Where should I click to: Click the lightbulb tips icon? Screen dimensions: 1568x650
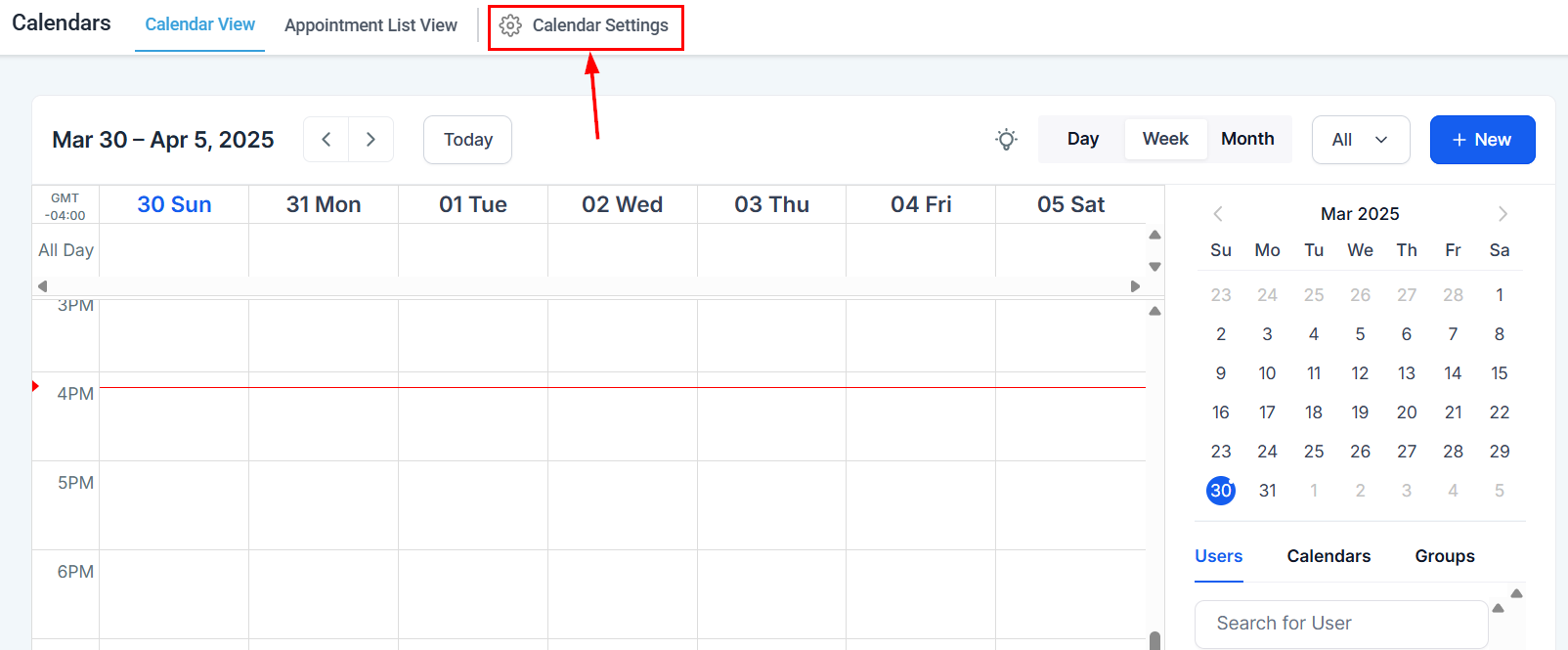[1006, 140]
